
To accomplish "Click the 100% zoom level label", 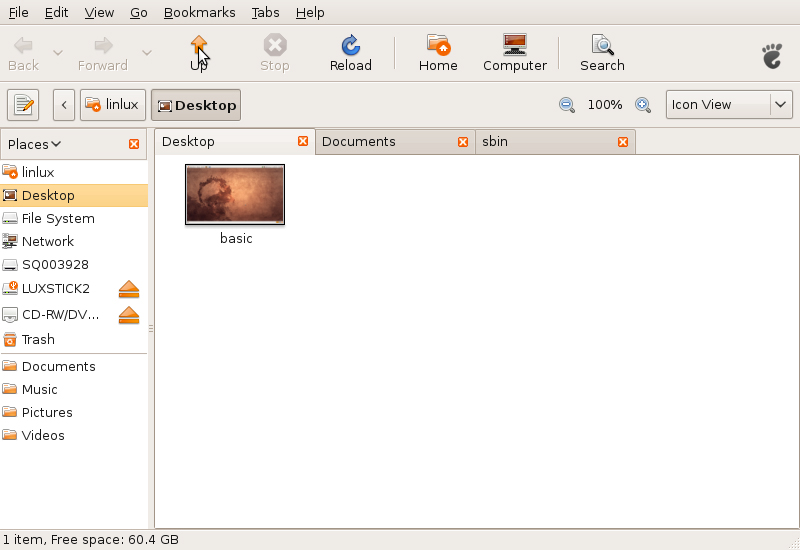I will point(605,105).
